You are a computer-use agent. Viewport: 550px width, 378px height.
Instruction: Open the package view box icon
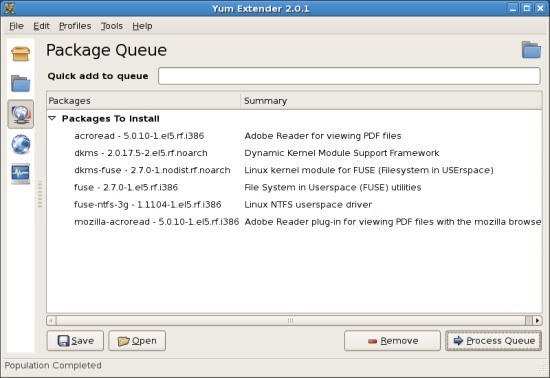click(x=20, y=54)
